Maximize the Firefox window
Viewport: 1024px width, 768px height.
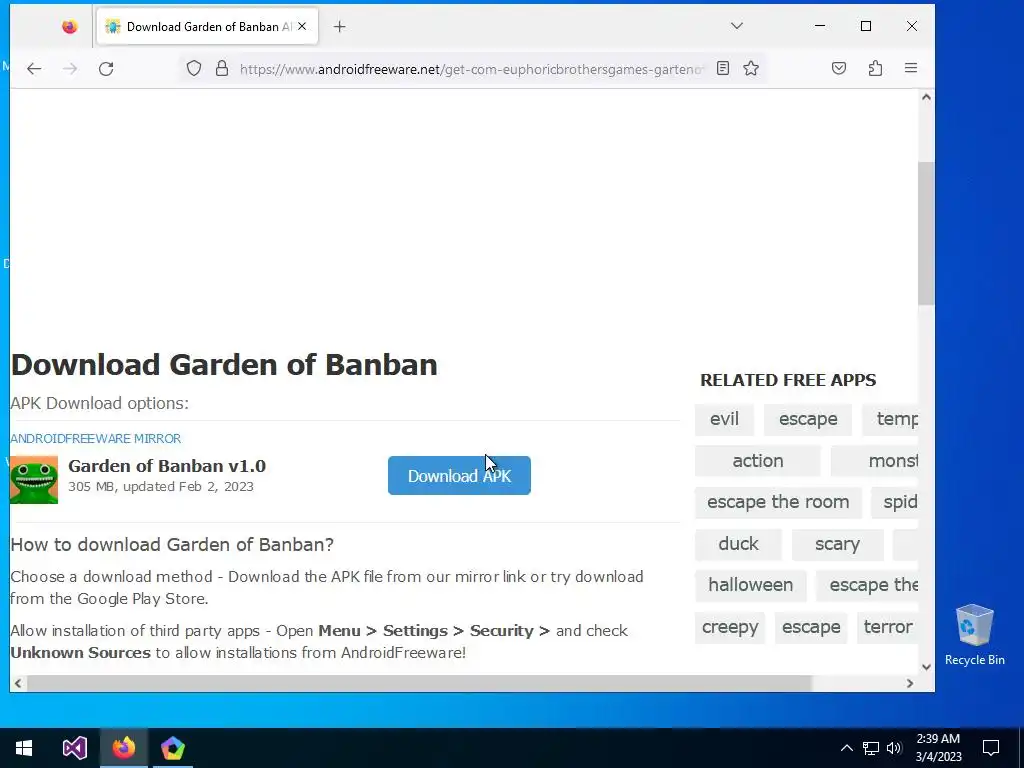click(866, 26)
